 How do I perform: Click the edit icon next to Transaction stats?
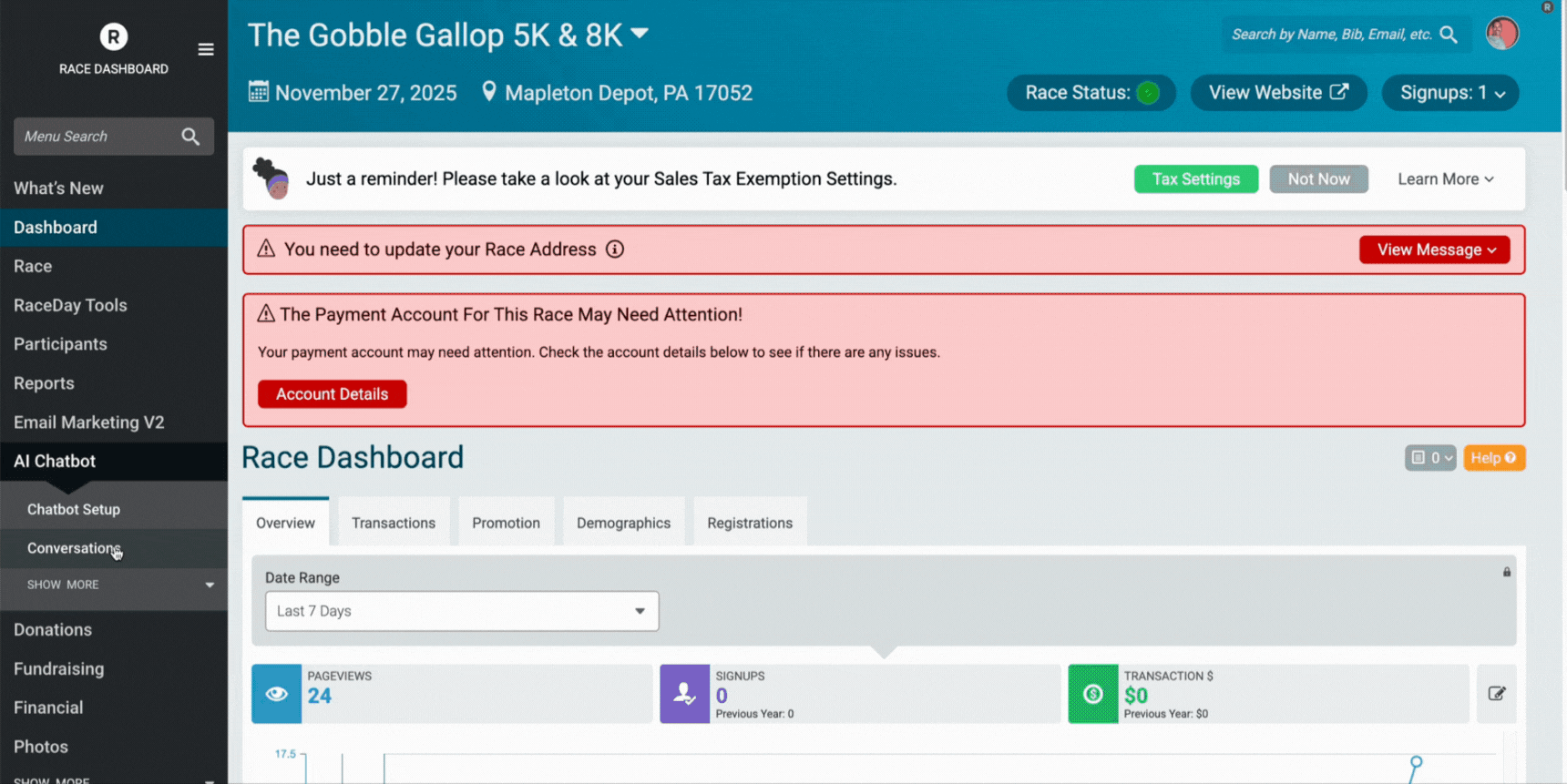coord(1496,694)
